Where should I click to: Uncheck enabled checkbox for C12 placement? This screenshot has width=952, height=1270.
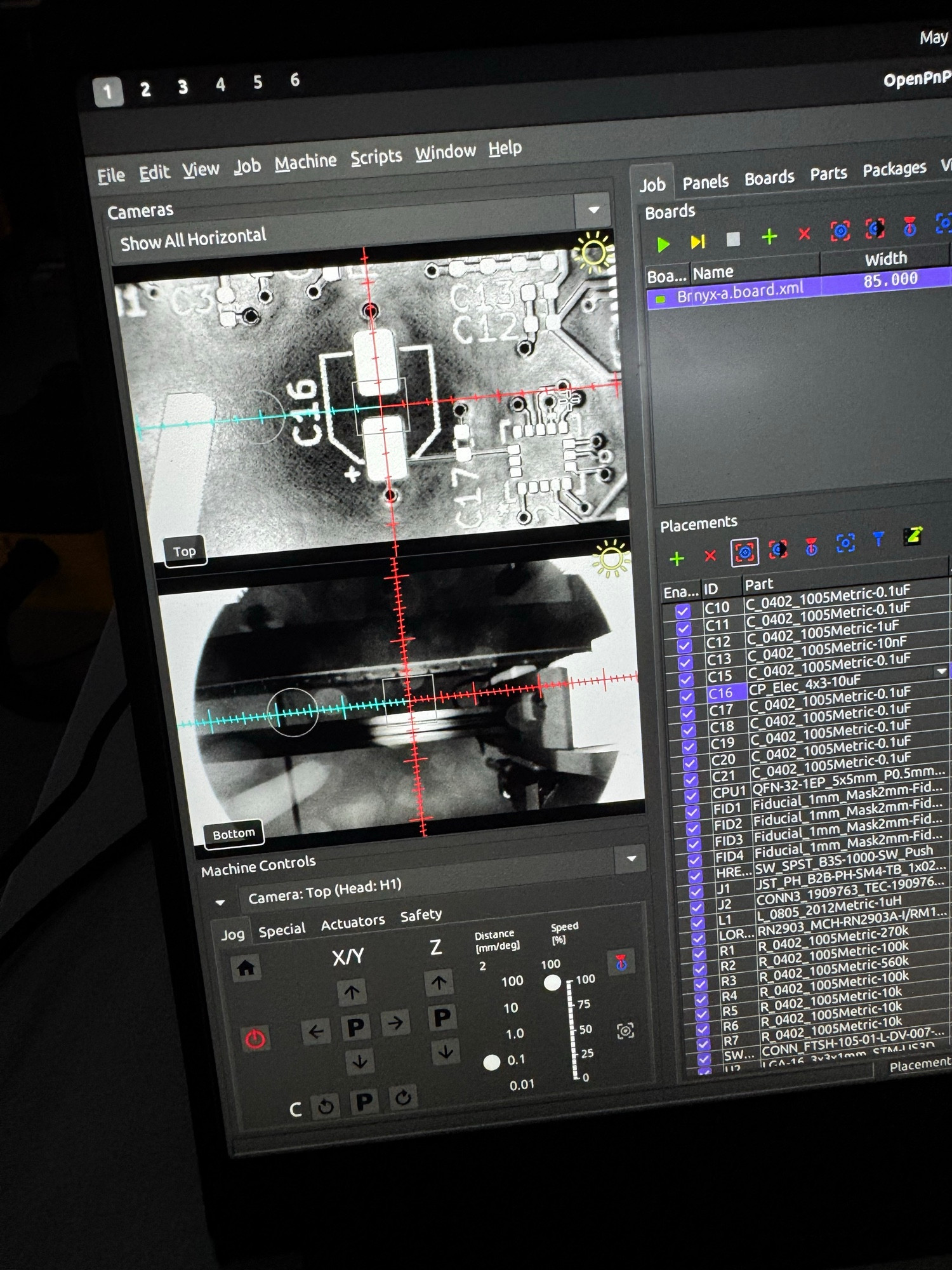[684, 646]
